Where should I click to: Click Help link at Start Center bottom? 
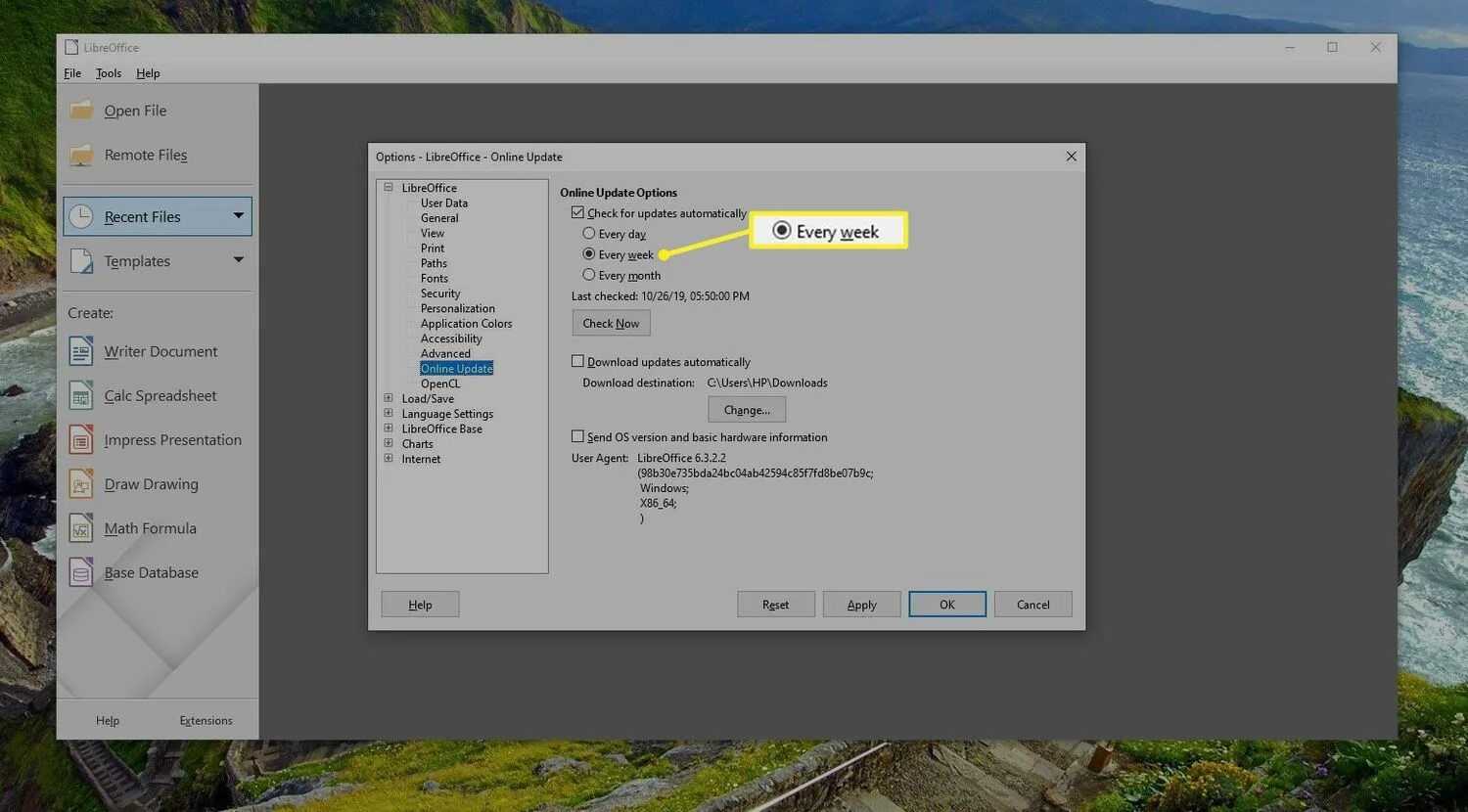click(x=108, y=720)
